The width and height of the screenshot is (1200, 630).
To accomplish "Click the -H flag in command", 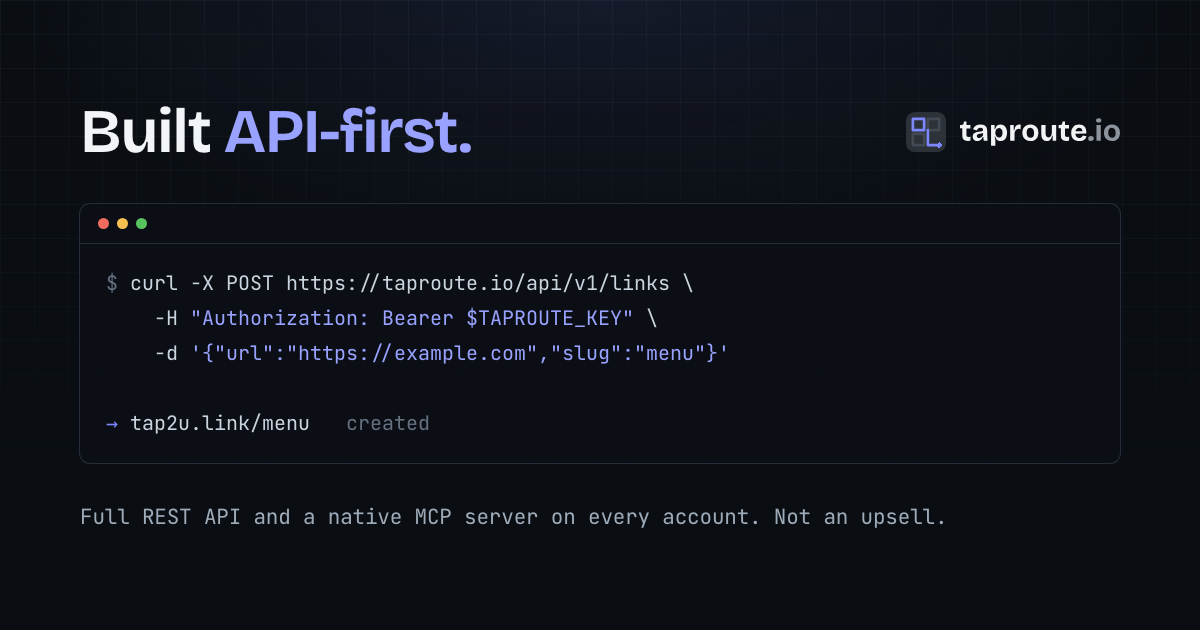I will click(166, 318).
